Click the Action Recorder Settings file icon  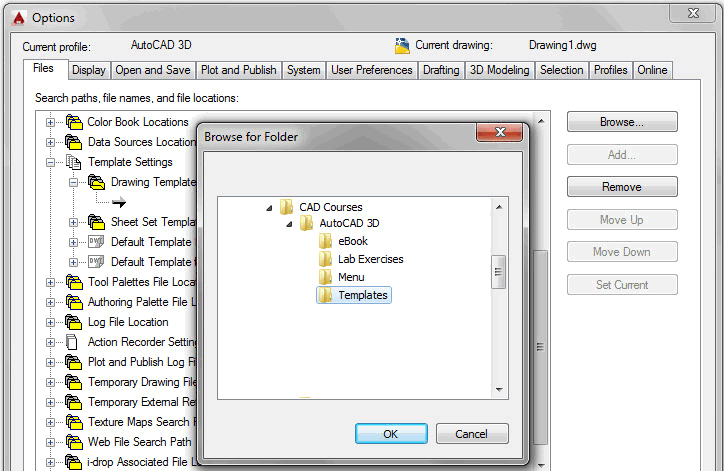pyautogui.click(x=72, y=342)
